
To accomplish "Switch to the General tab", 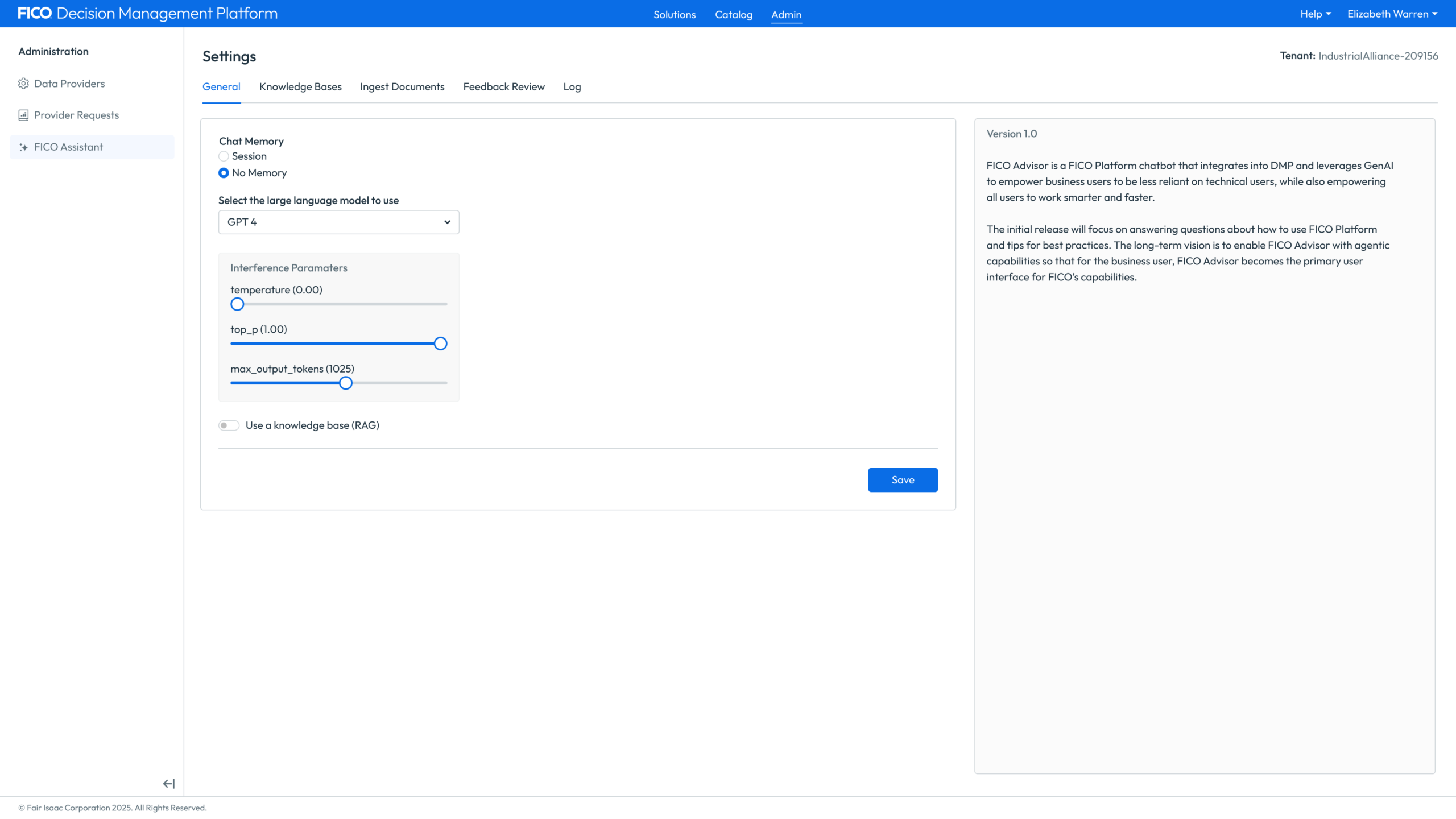I will tap(221, 87).
